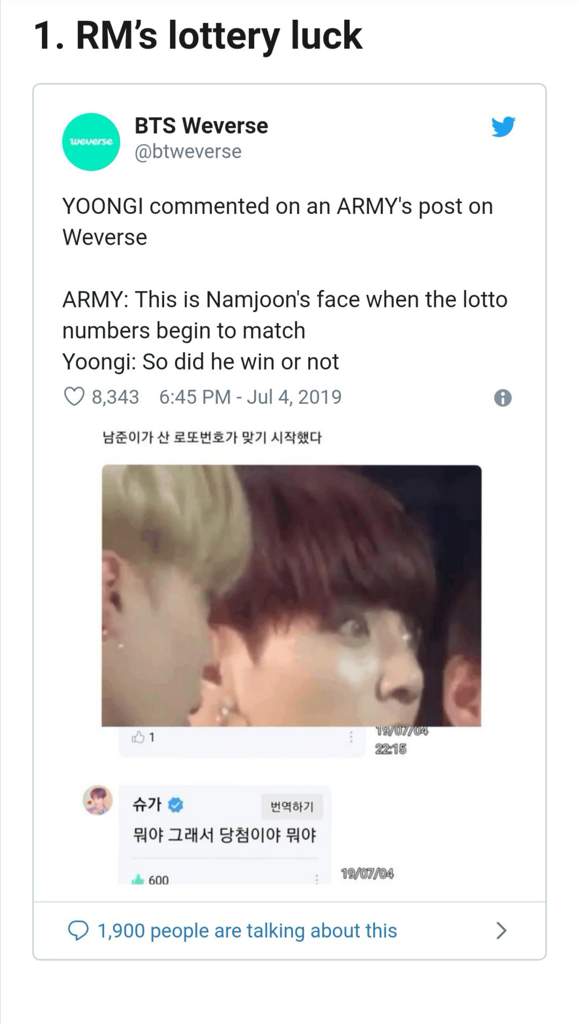This screenshot has width=579, height=1024.
Task: Select the tweet text about Yoongi's comment
Action: [x=285, y=283]
